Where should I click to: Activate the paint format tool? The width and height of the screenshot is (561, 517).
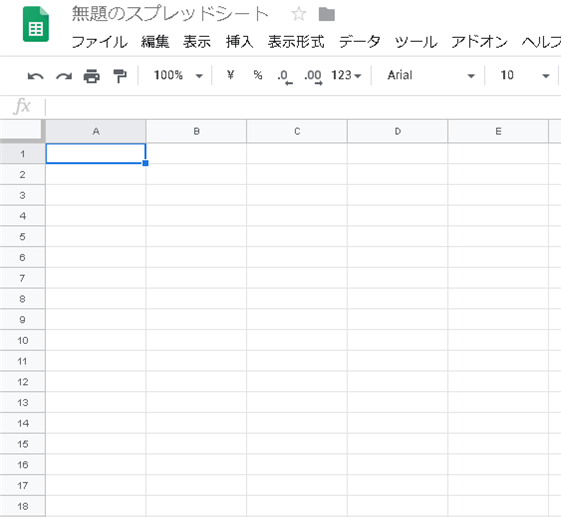[x=120, y=76]
